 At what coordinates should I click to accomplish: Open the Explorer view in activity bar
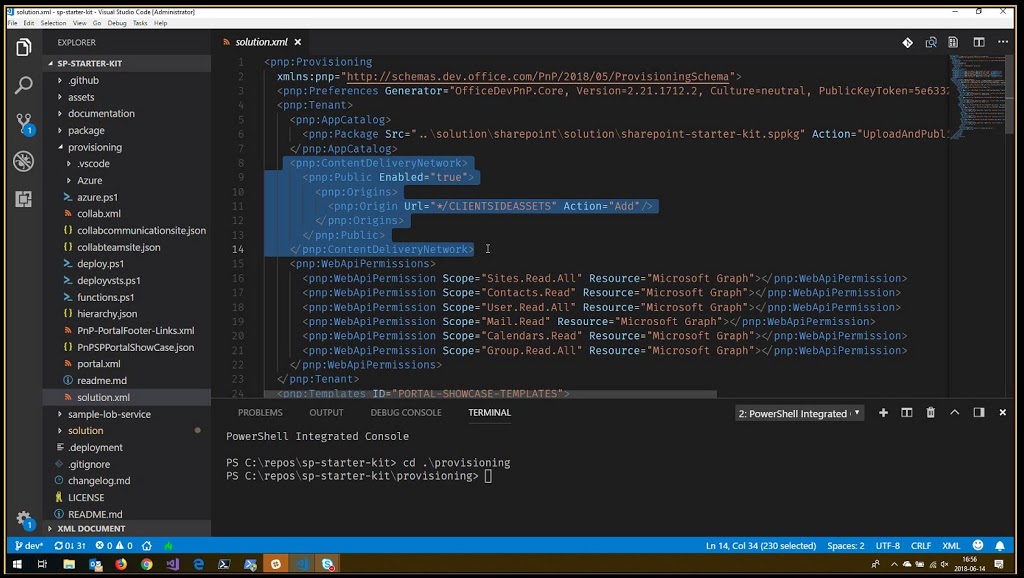tap(24, 47)
